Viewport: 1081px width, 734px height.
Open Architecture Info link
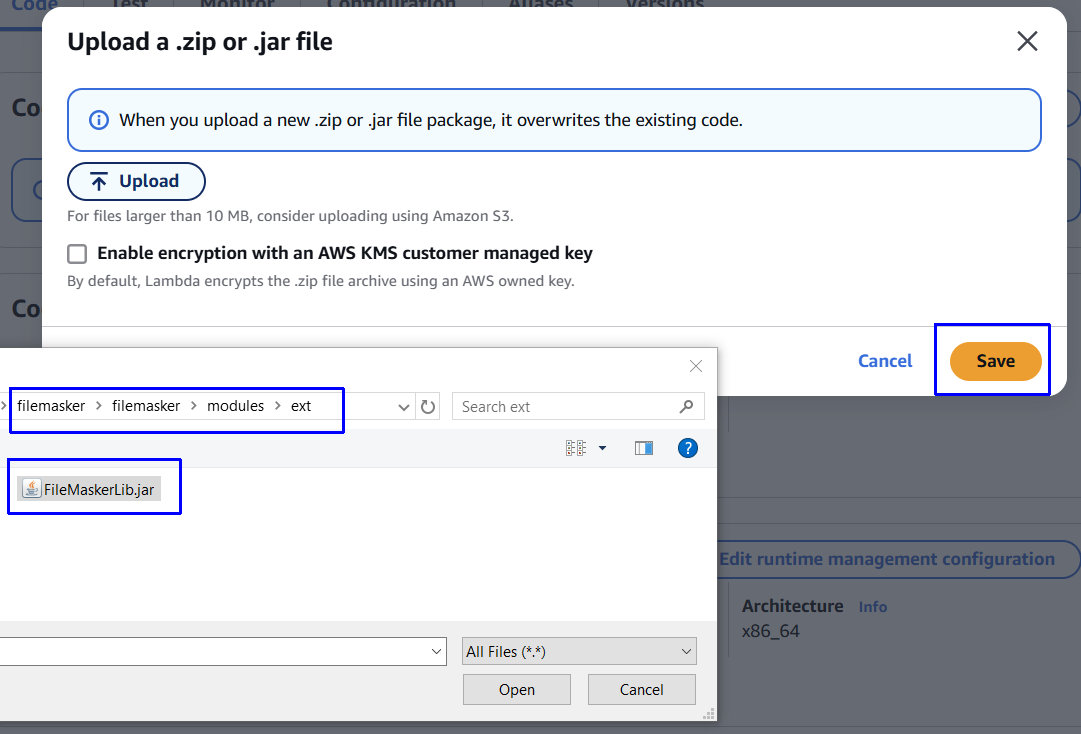[x=873, y=606]
